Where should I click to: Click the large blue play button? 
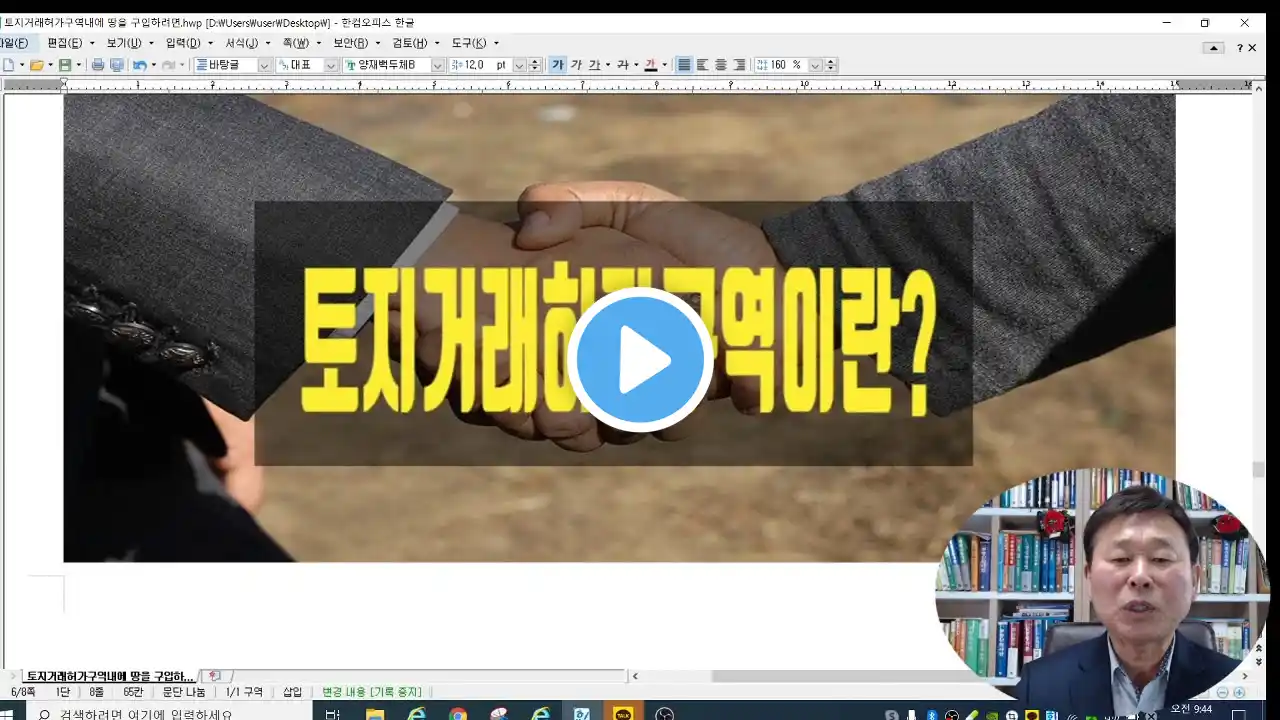[640, 360]
